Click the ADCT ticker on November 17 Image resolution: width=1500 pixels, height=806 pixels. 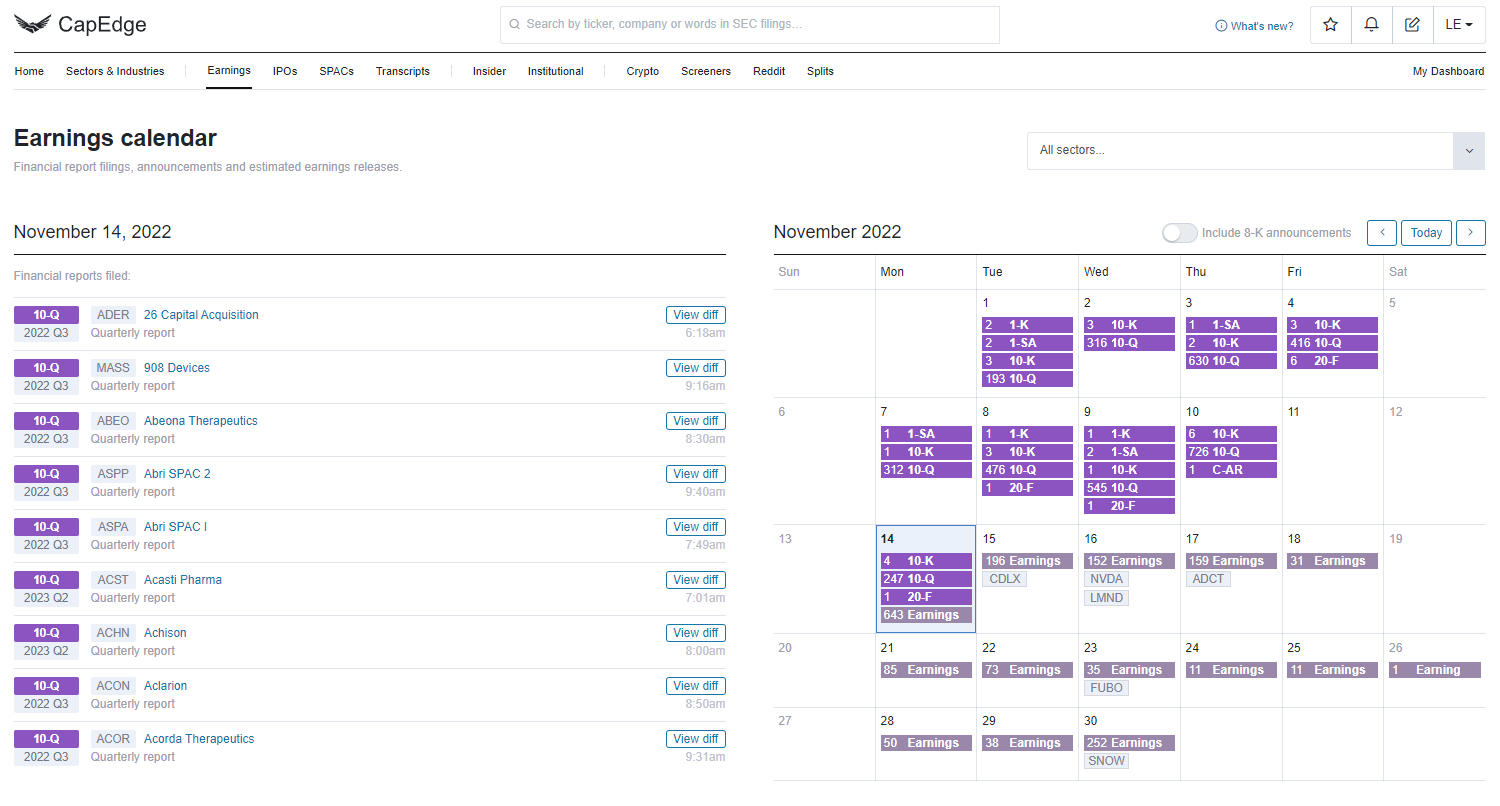click(x=1209, y=579)
